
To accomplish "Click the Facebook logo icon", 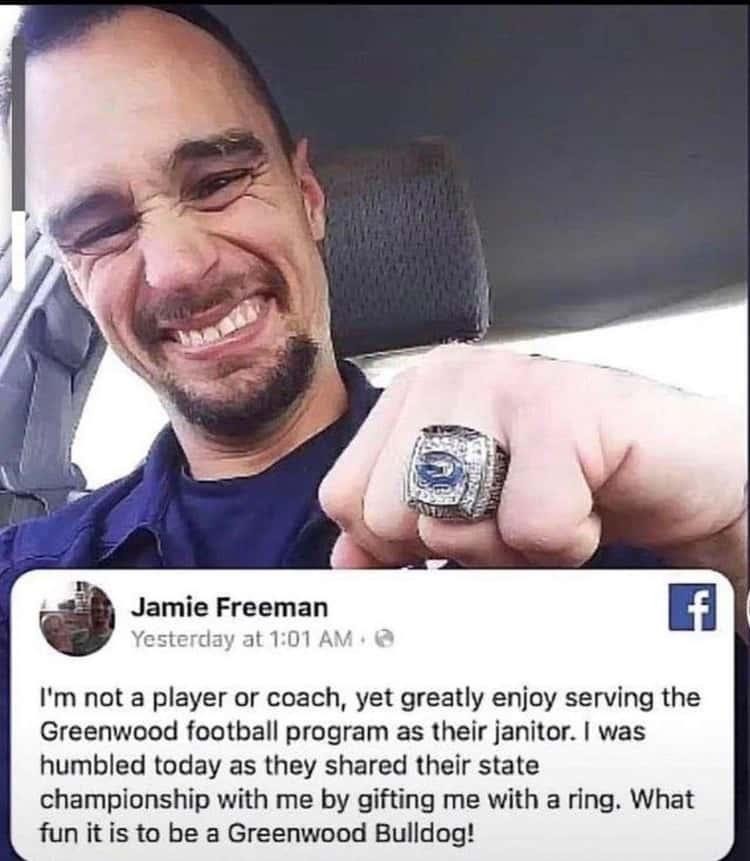I will [692, 607].
